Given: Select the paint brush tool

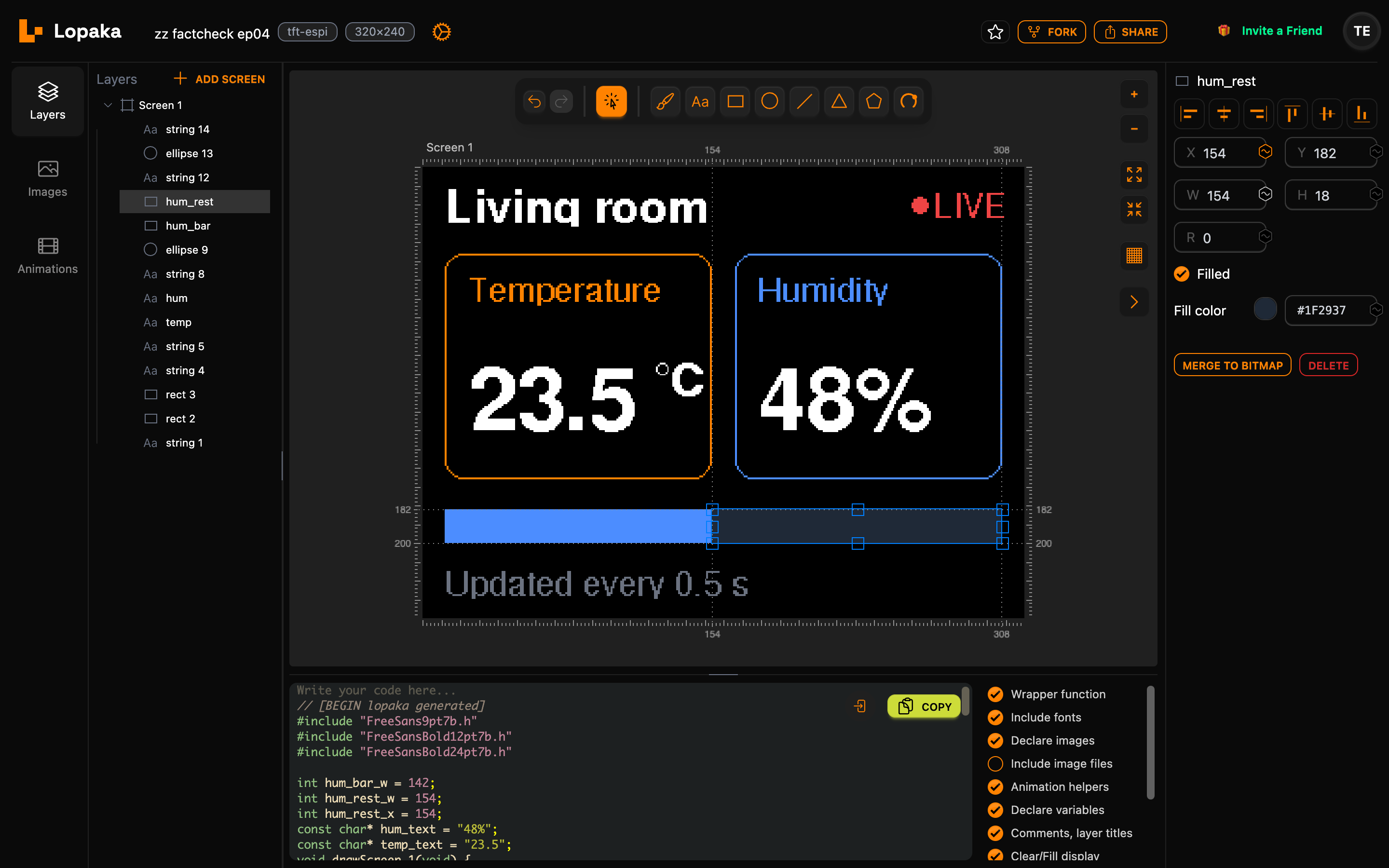Looking at the screenshot, I should pos(665,102).
